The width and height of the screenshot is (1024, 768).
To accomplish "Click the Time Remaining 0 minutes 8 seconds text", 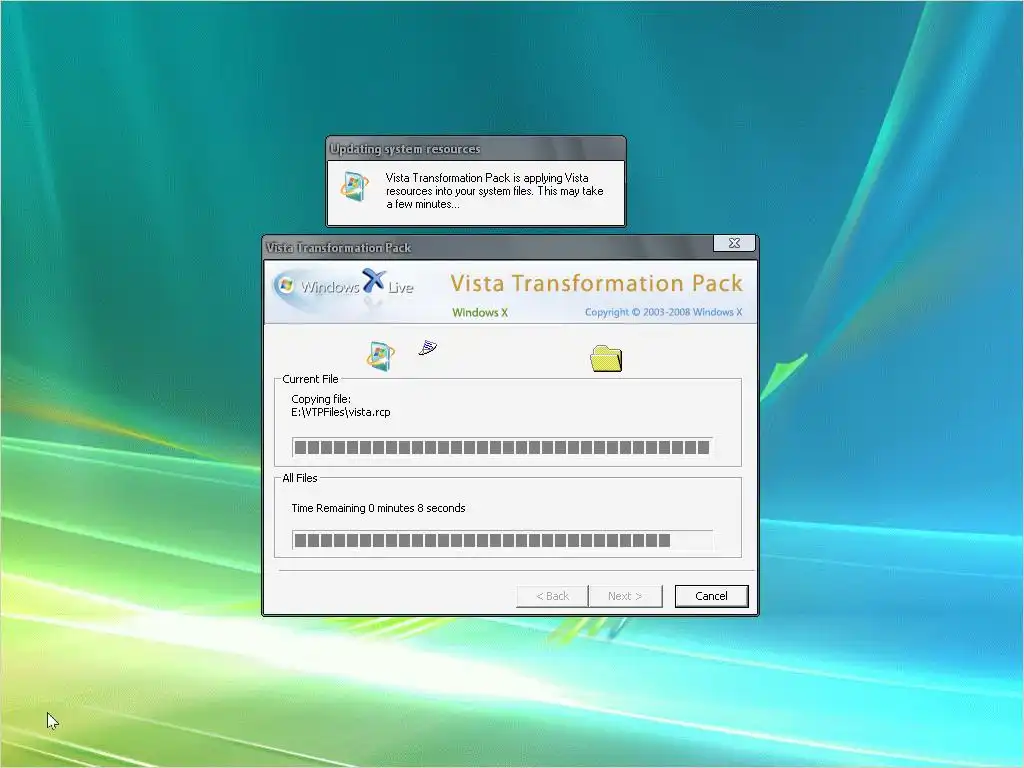I will tap(378, 508).
